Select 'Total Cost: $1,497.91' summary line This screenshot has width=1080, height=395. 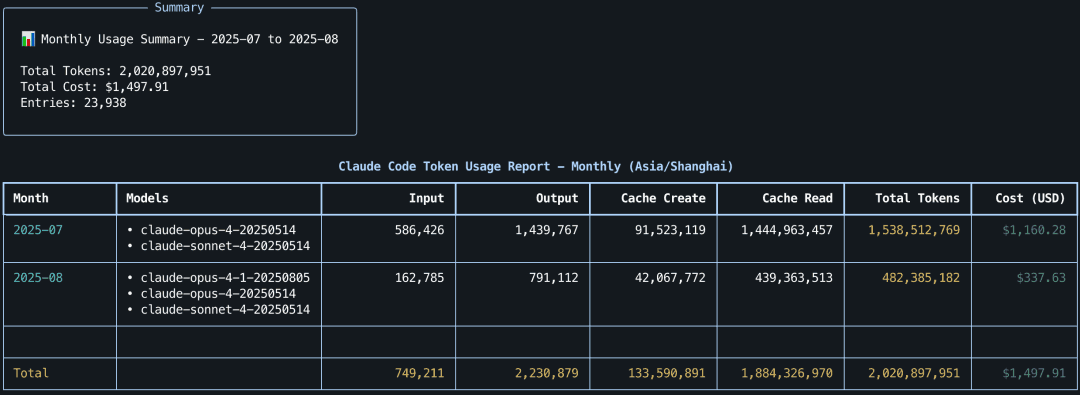pyautogui.click(x=94, y=87)
